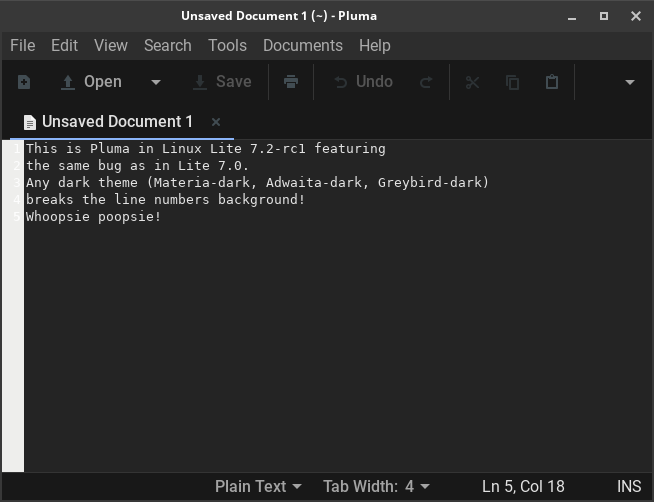Expand the recent files arrow beside Open
This screenshot has height=502, width=654.
click(x=155, y=82)
